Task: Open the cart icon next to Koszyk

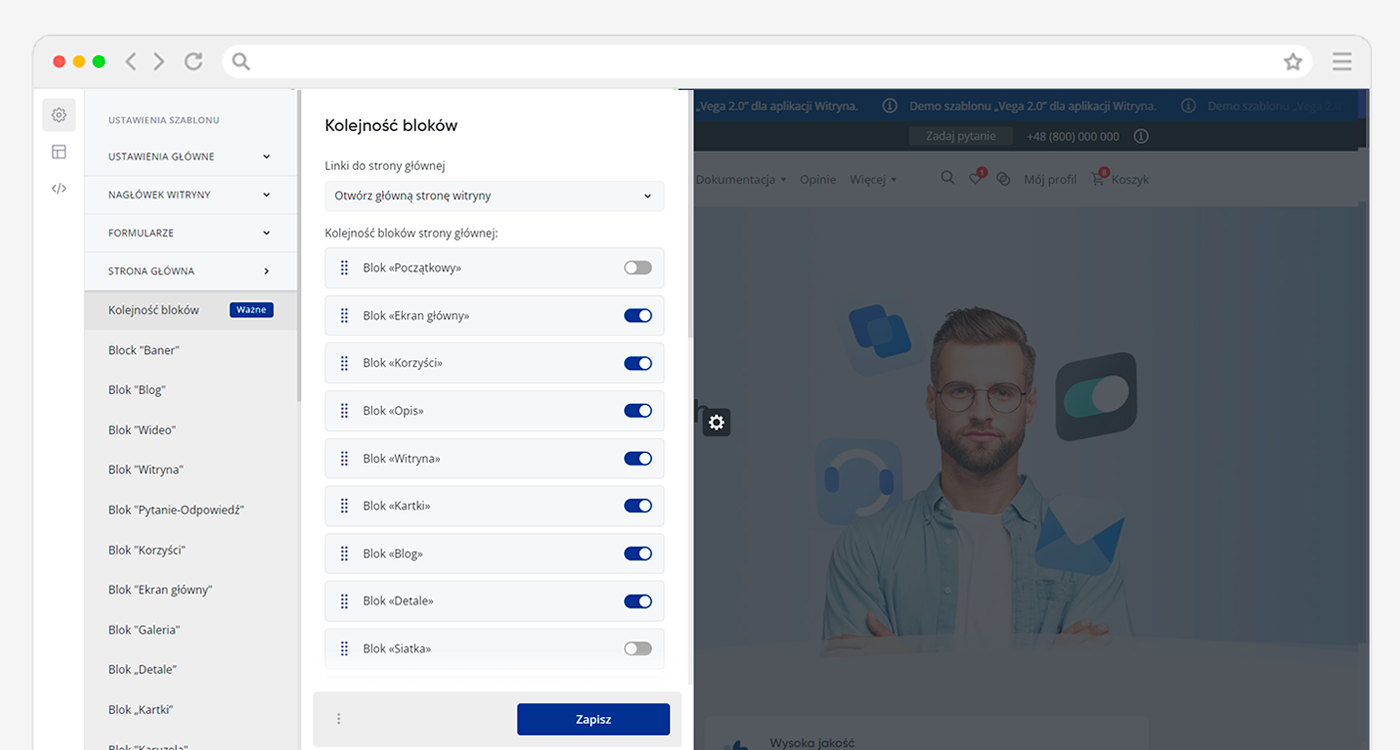Action: pos(1099,178)
